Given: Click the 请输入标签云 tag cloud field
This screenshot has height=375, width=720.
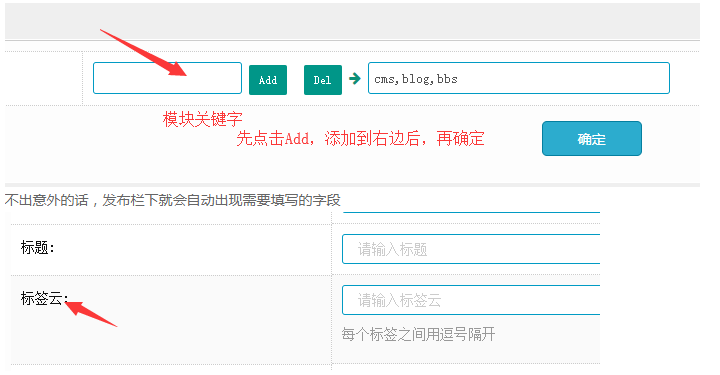Looking at the screenshot, I should pyautogui.click(x=471, y=300).
